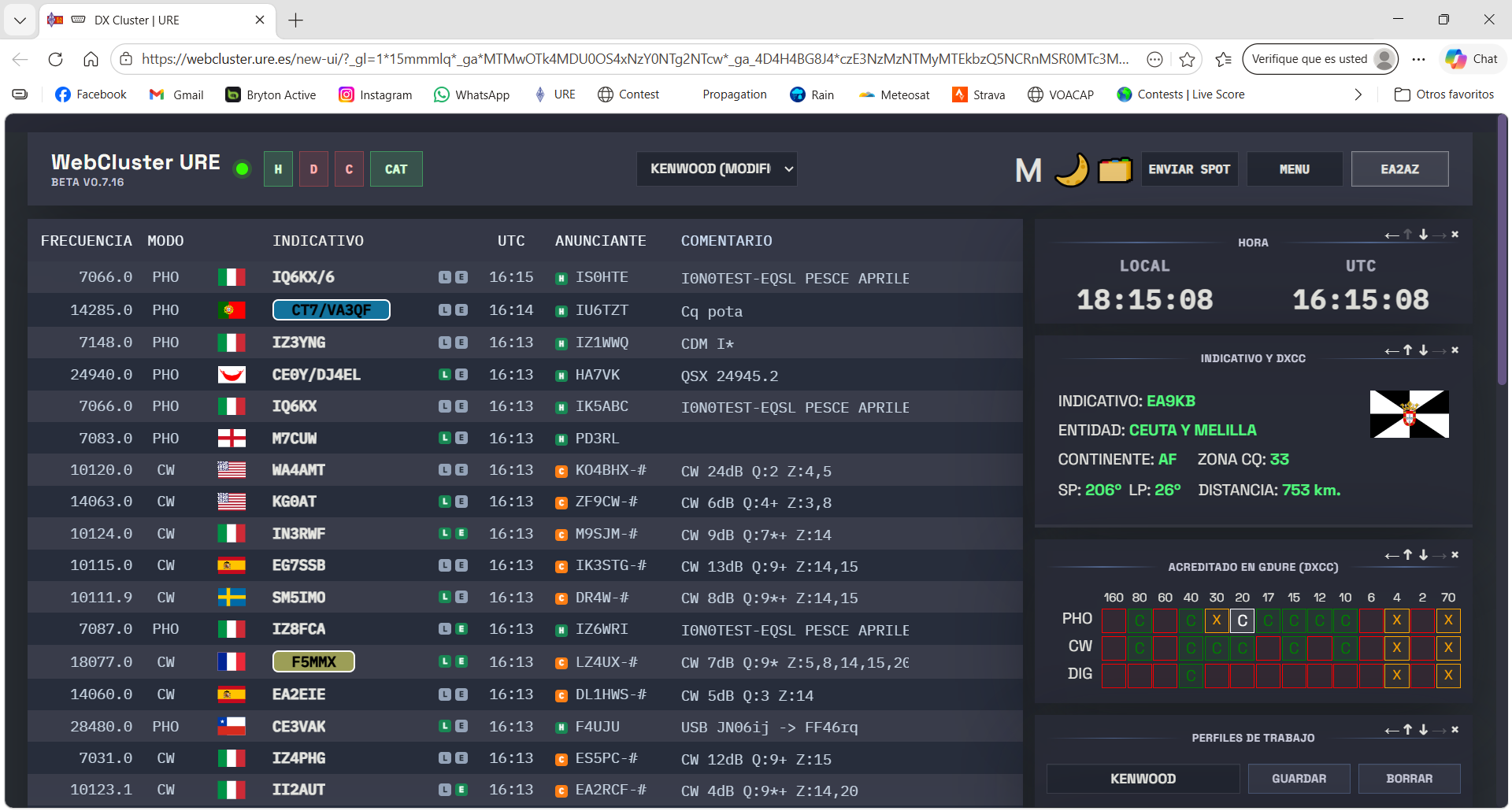Move the PERFILES DE TRABAJO panel left
The image size is (1512, 811).
coord(1392,731)
